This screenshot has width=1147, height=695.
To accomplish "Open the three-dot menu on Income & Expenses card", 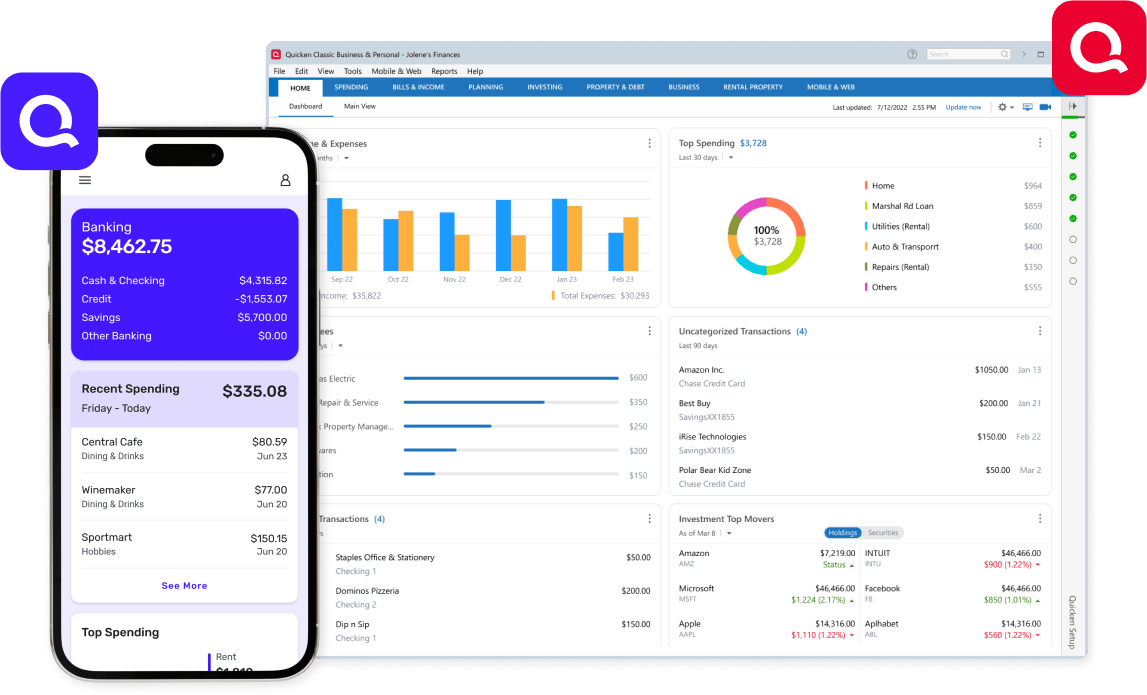I will click(x=650, y=143).
